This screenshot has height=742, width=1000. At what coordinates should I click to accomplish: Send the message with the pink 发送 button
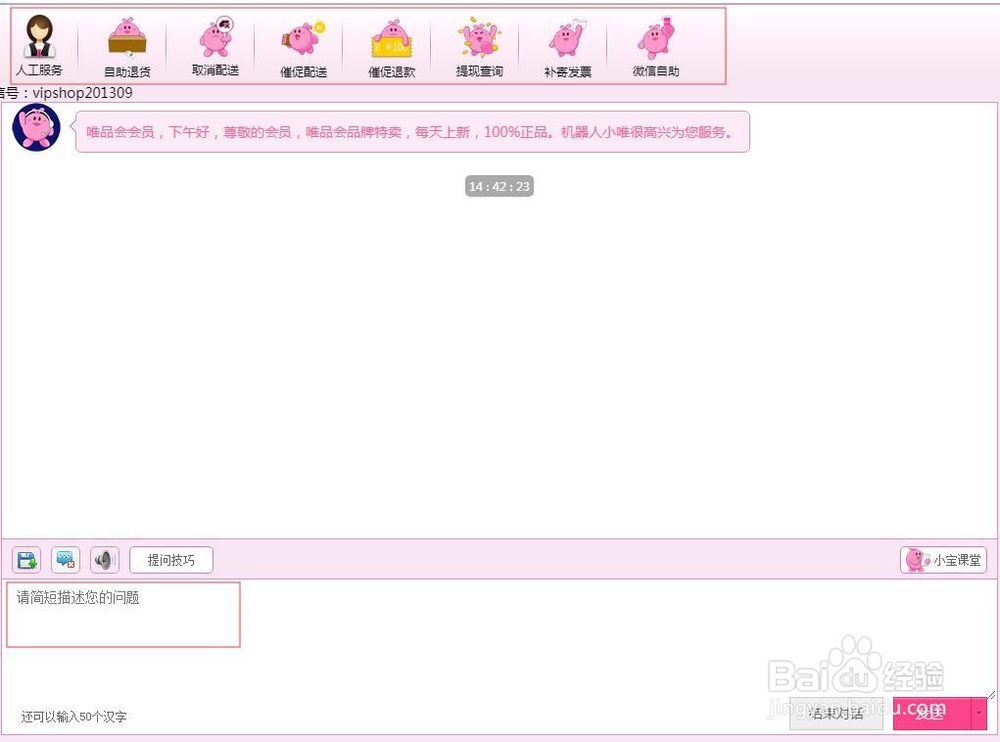coord(931,713)
